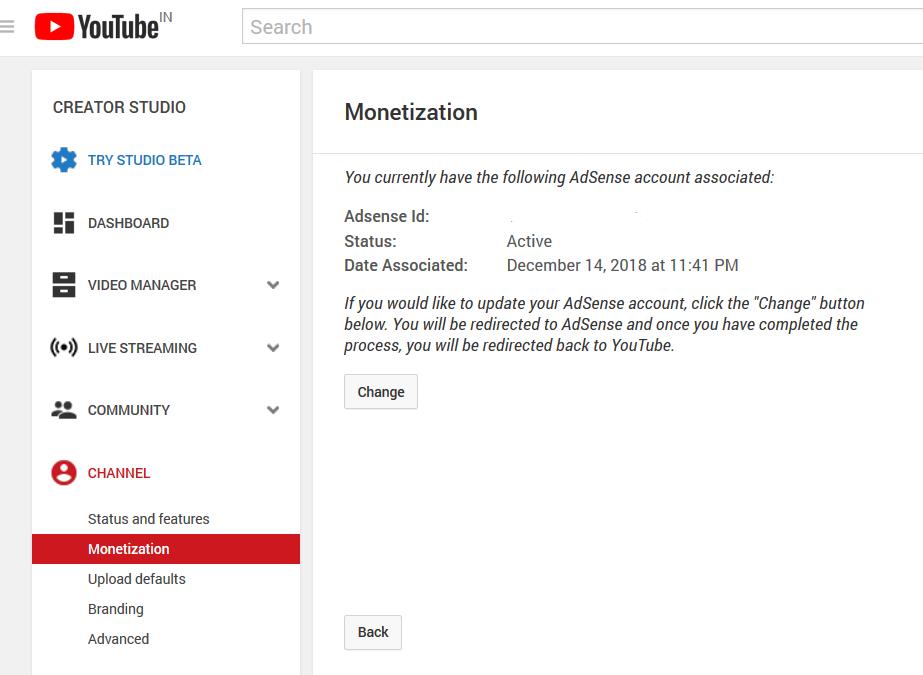Click the 'Active' status value

(529, 241)
